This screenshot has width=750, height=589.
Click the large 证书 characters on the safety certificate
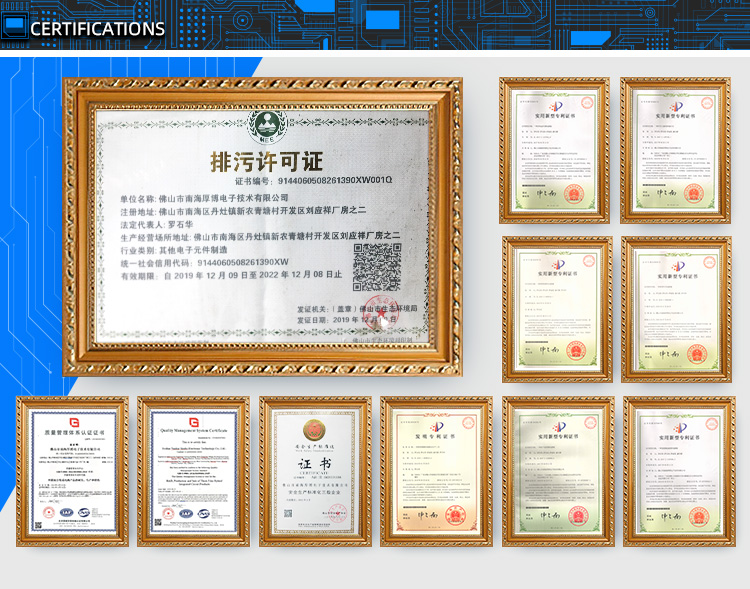tap(315, 464)
